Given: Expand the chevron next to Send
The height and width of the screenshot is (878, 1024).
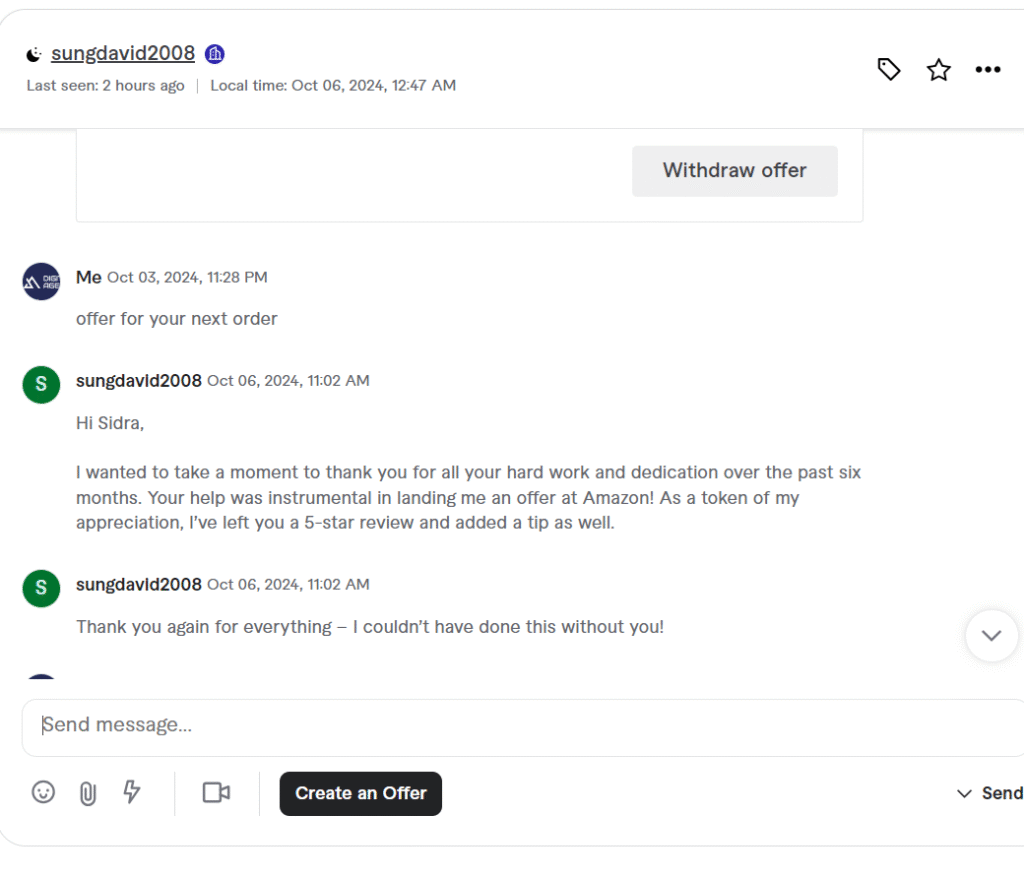Looking at the screenshot, I should coord(964,793).
